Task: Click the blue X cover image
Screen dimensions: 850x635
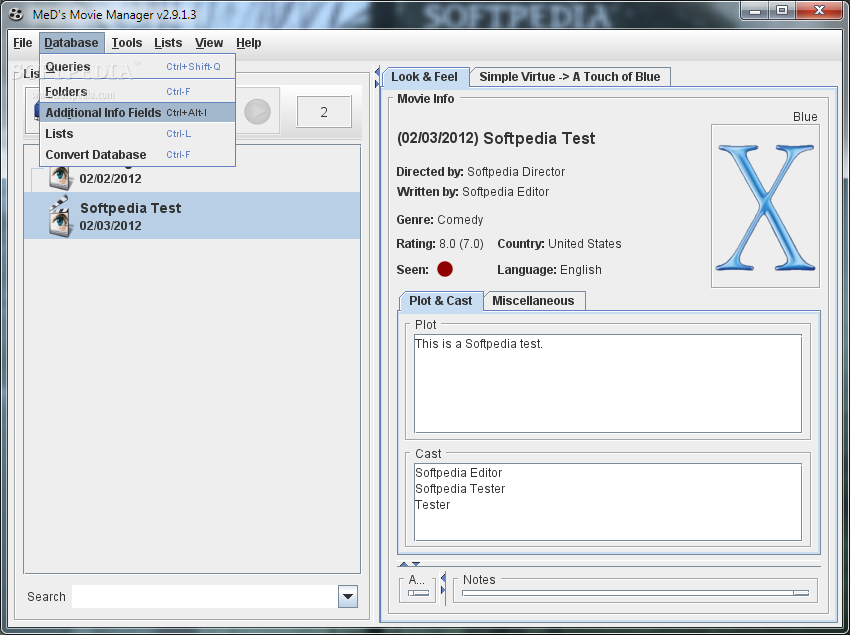Action: 765,207
